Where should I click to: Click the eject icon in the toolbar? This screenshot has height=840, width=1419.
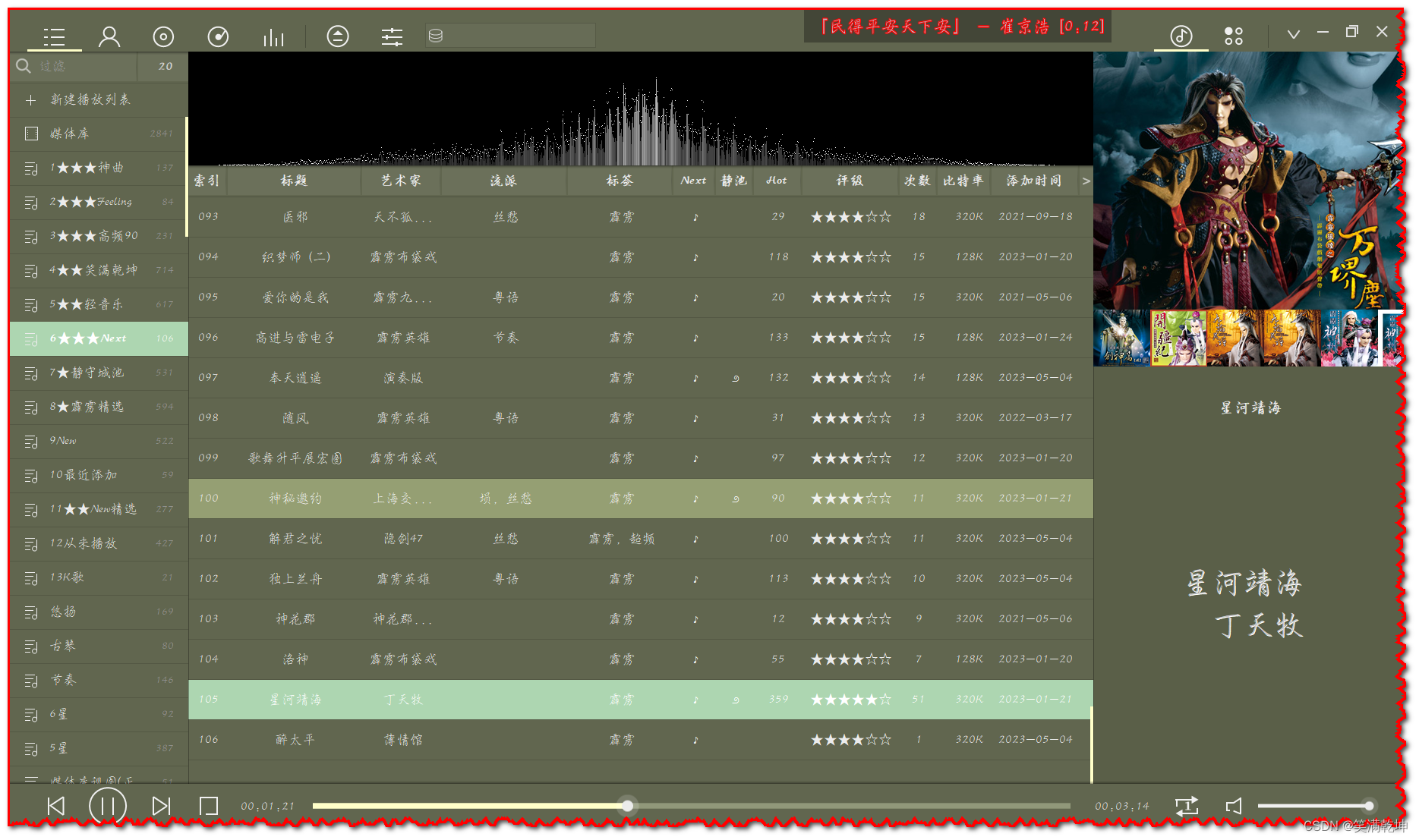tap(339, 36)
